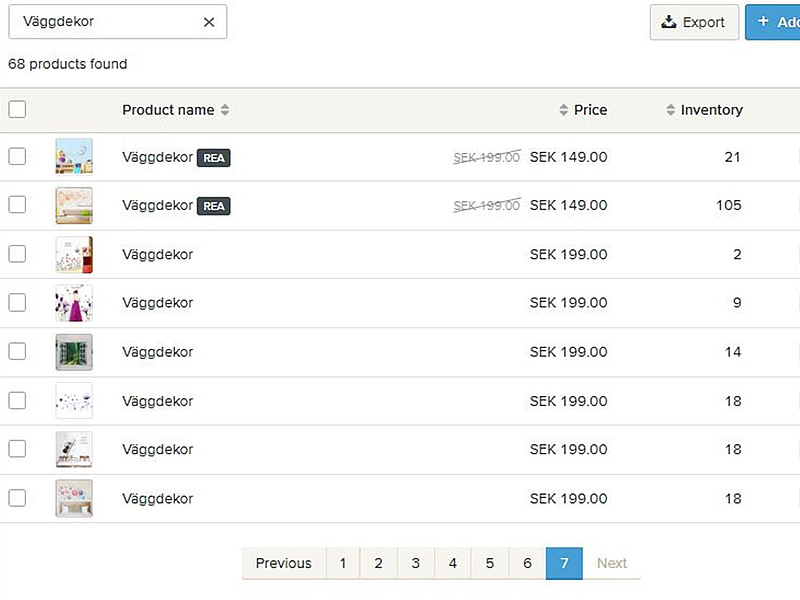Screen dimensions: 800x600
Task: Open the purple dress wall decor thumbnail
Action: (74, 303)
